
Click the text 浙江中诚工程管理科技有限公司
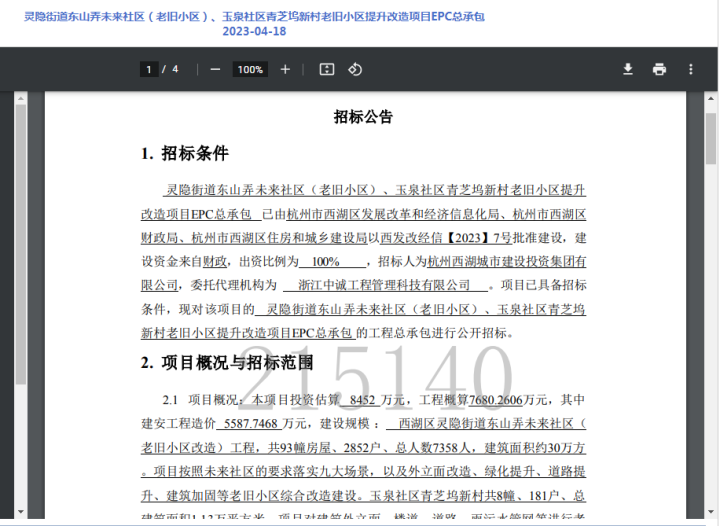click(x=384, y=285)
